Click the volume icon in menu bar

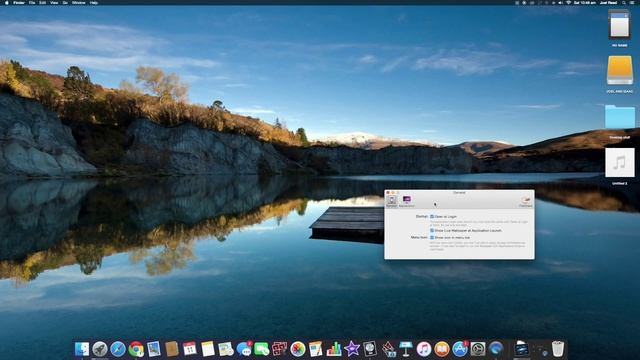point(560,3)
